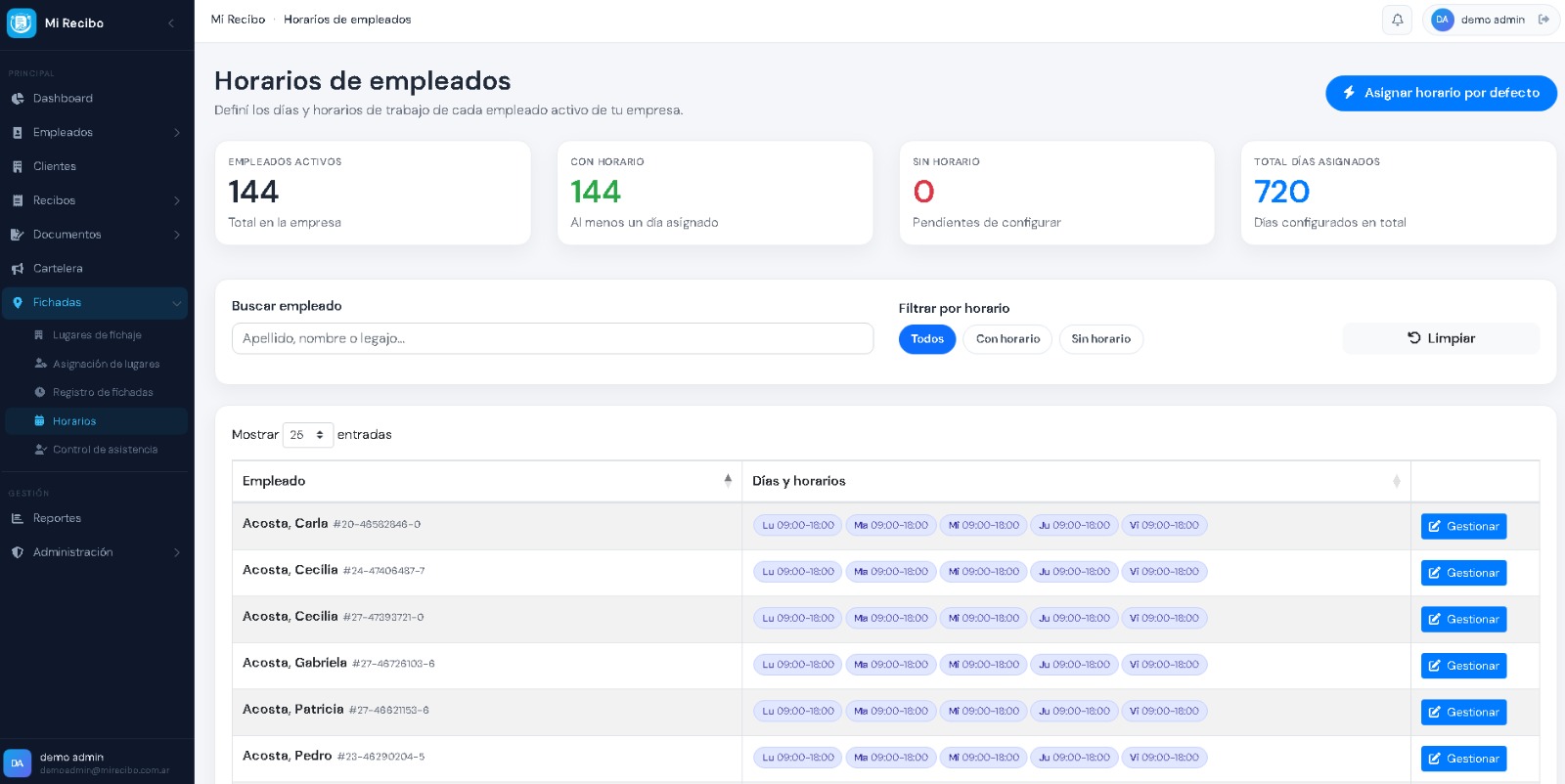Expand the Empleados submenu arrow
The width and height of the screenshot is (1565, 784).
(x=177, y=133)
